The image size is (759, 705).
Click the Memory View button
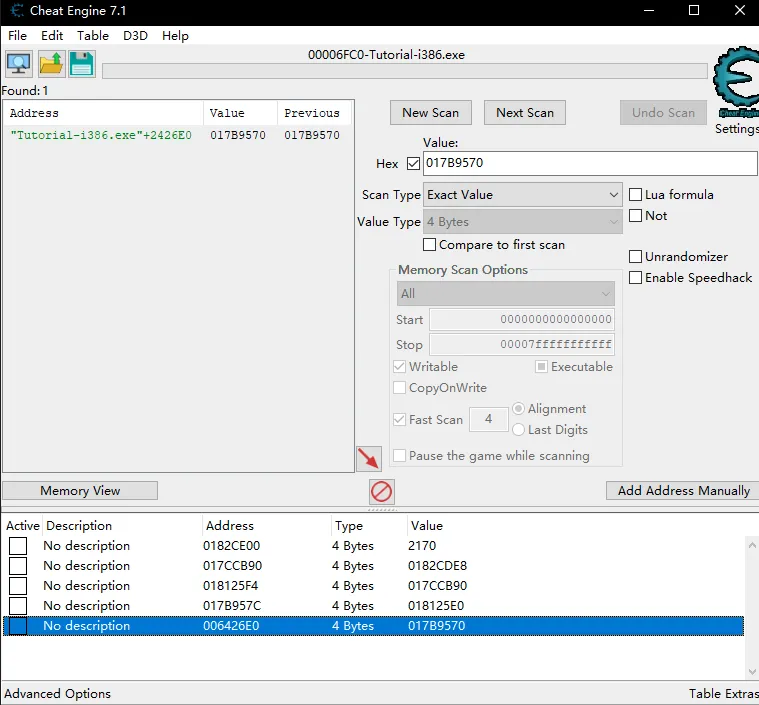(80, 491)
